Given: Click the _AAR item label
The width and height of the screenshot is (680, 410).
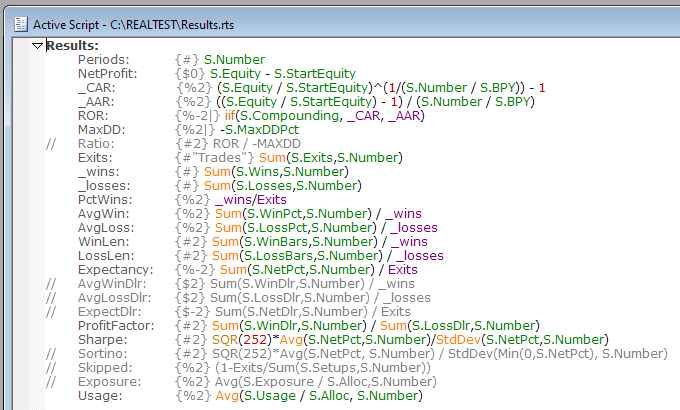Looking at the screenshot, I should click(97, 102).
